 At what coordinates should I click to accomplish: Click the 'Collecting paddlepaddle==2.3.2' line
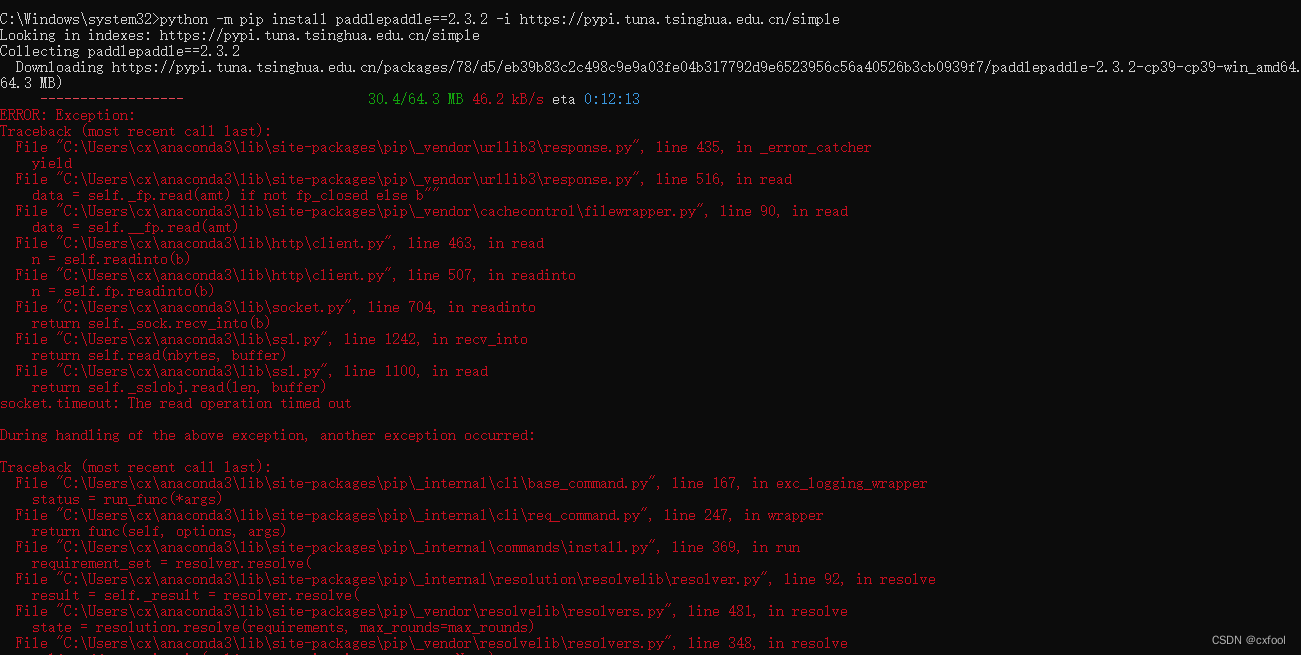click(120, 51)
